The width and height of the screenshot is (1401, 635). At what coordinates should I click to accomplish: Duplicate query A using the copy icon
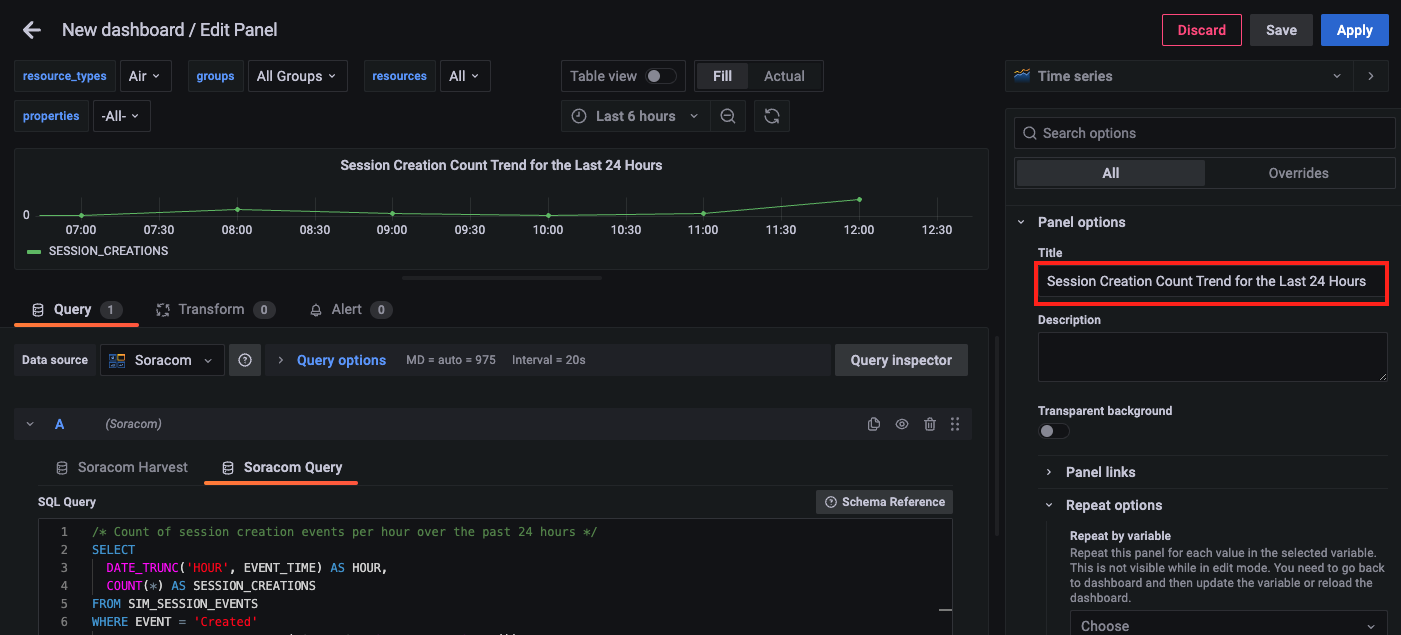(x=873, y=423)
